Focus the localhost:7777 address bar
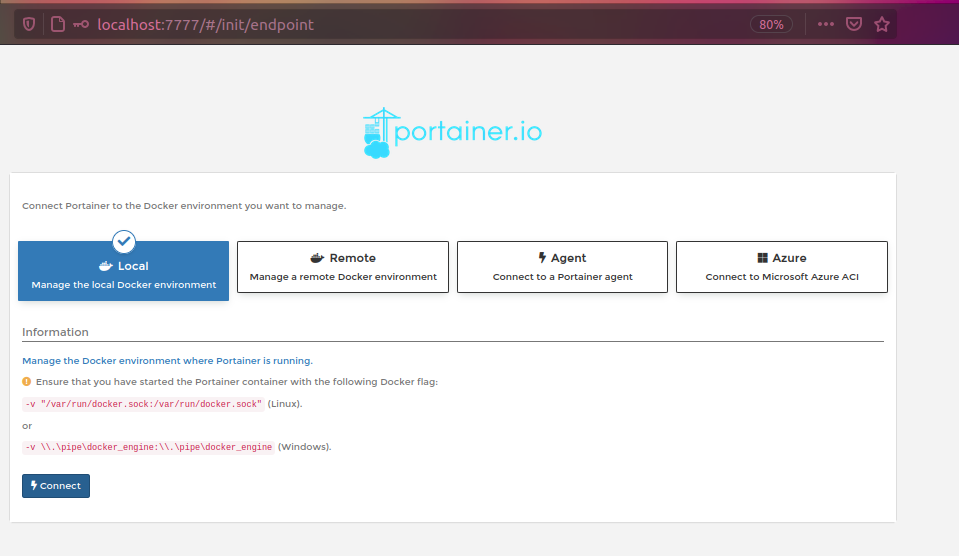Viewport: 959px width, 556px height. [x=400, y=25]
